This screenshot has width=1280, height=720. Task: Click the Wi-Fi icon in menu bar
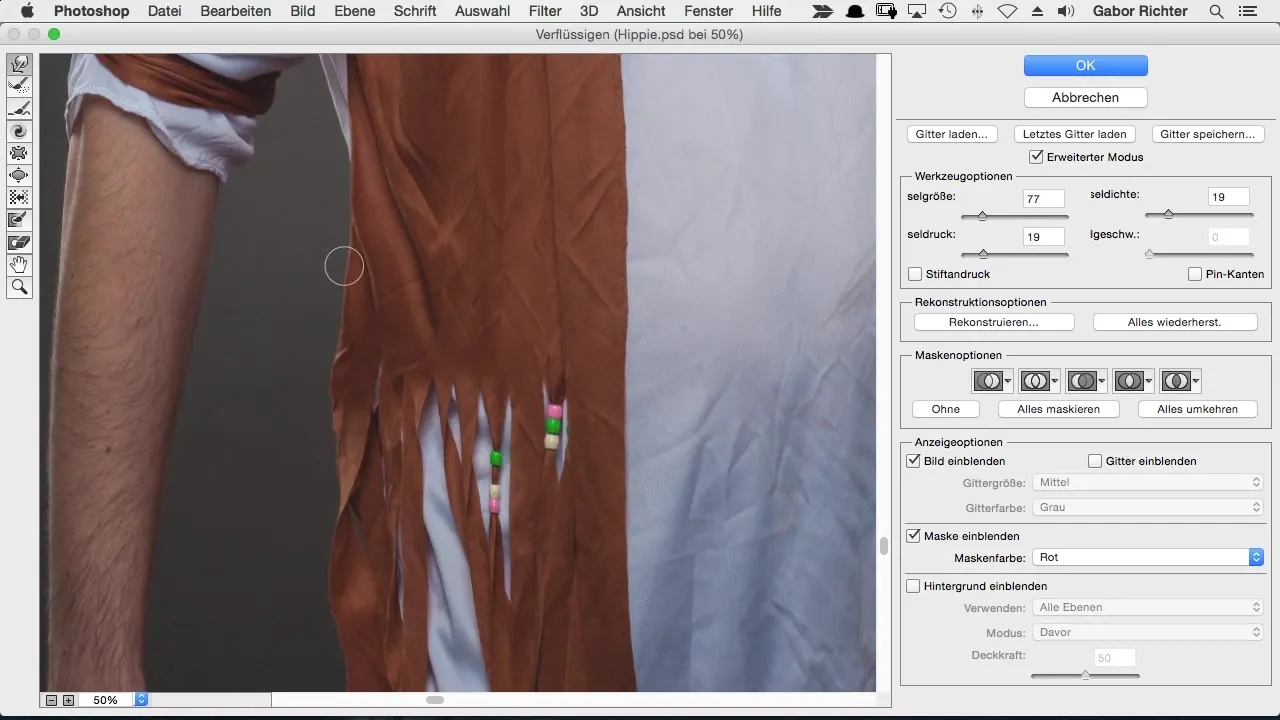(x=1007, y=11)
